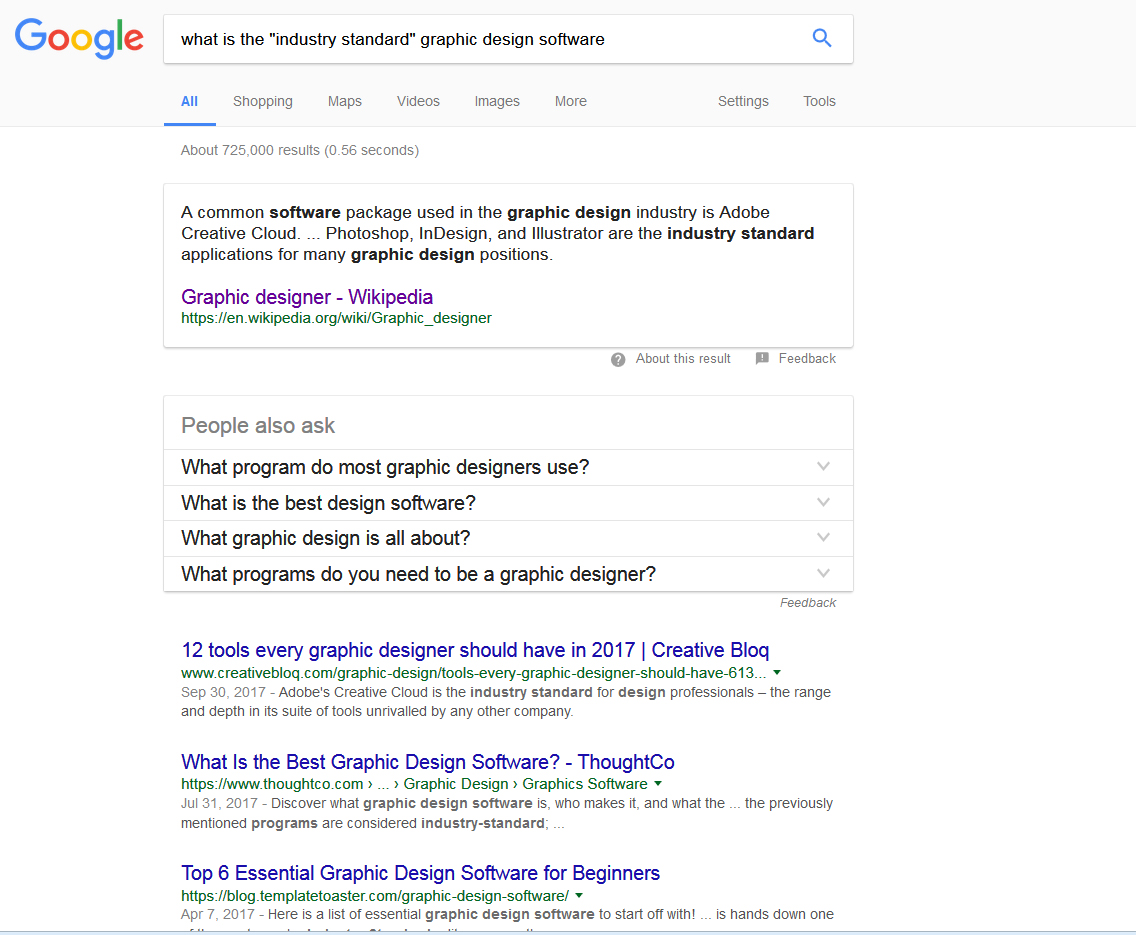The image size is (1136, 935).
Task: Open the search Tools options
Action: (819, 101)
